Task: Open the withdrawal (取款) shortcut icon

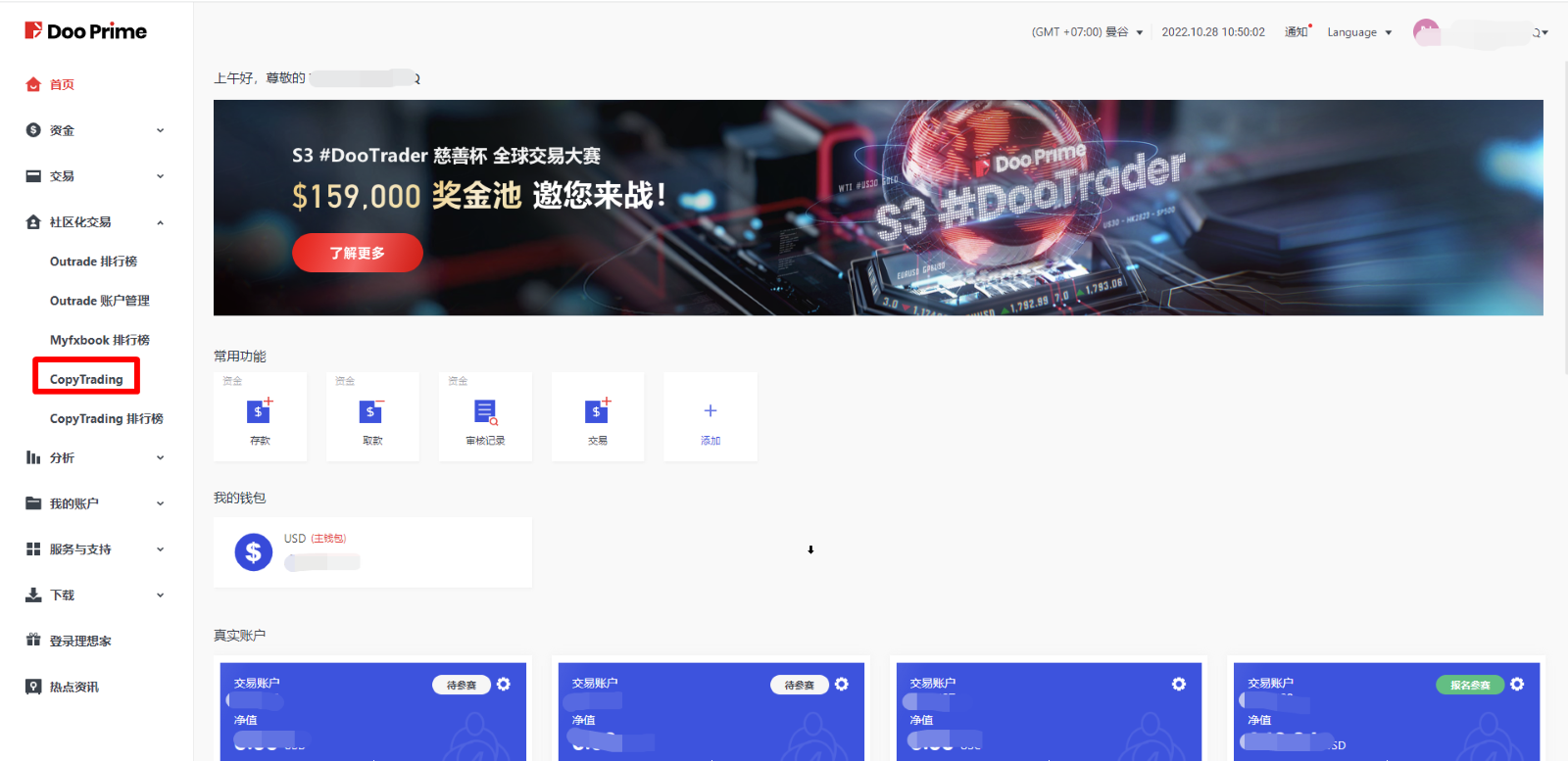Action: [372, 412]
